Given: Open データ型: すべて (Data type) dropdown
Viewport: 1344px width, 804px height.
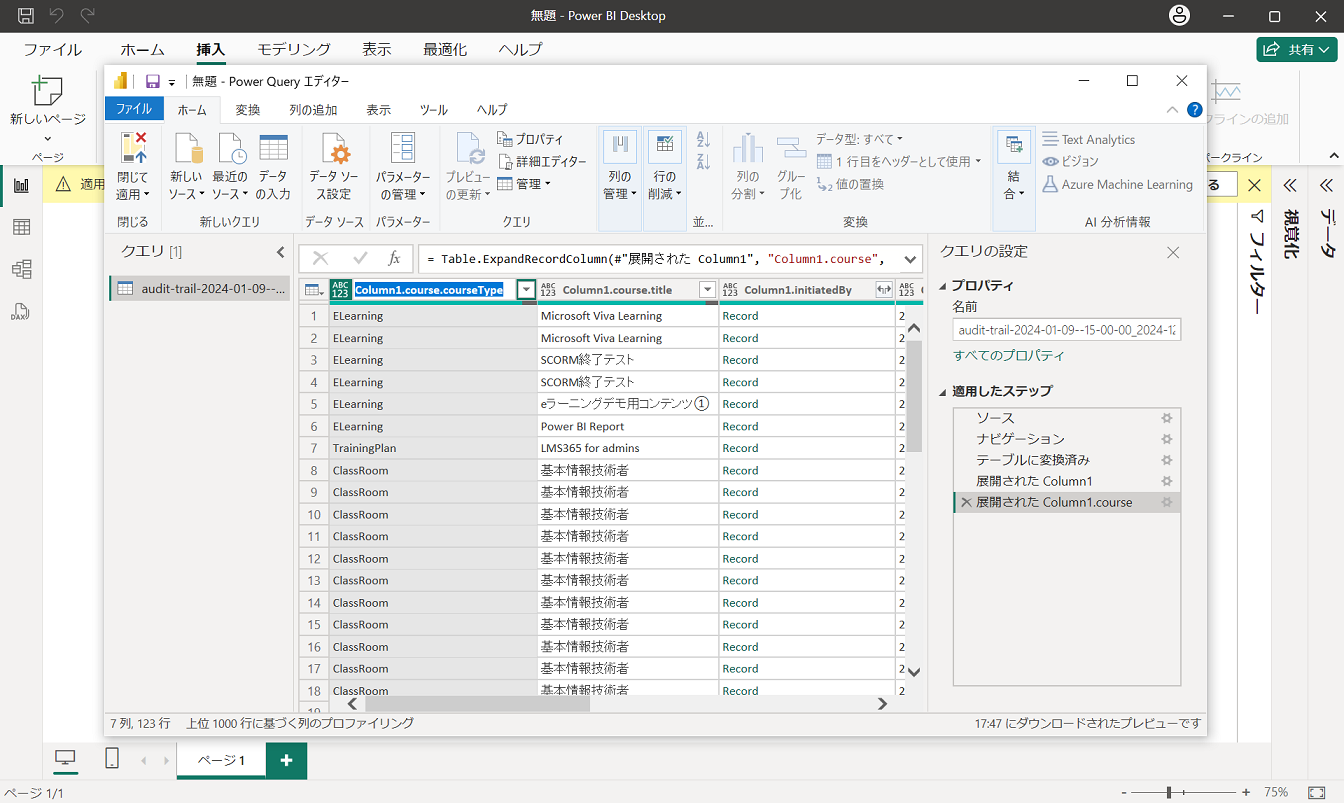Looking at the screenshot, I should 859,139.
